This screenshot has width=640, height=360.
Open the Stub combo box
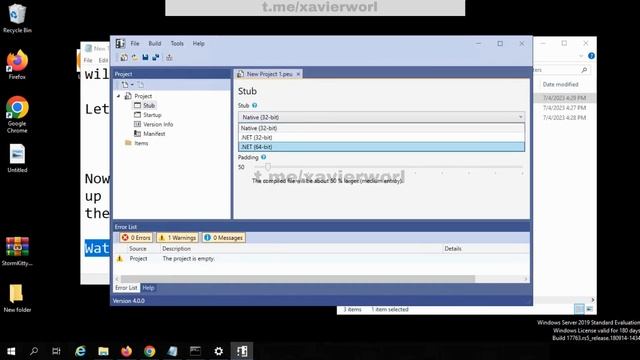[381, 117]
